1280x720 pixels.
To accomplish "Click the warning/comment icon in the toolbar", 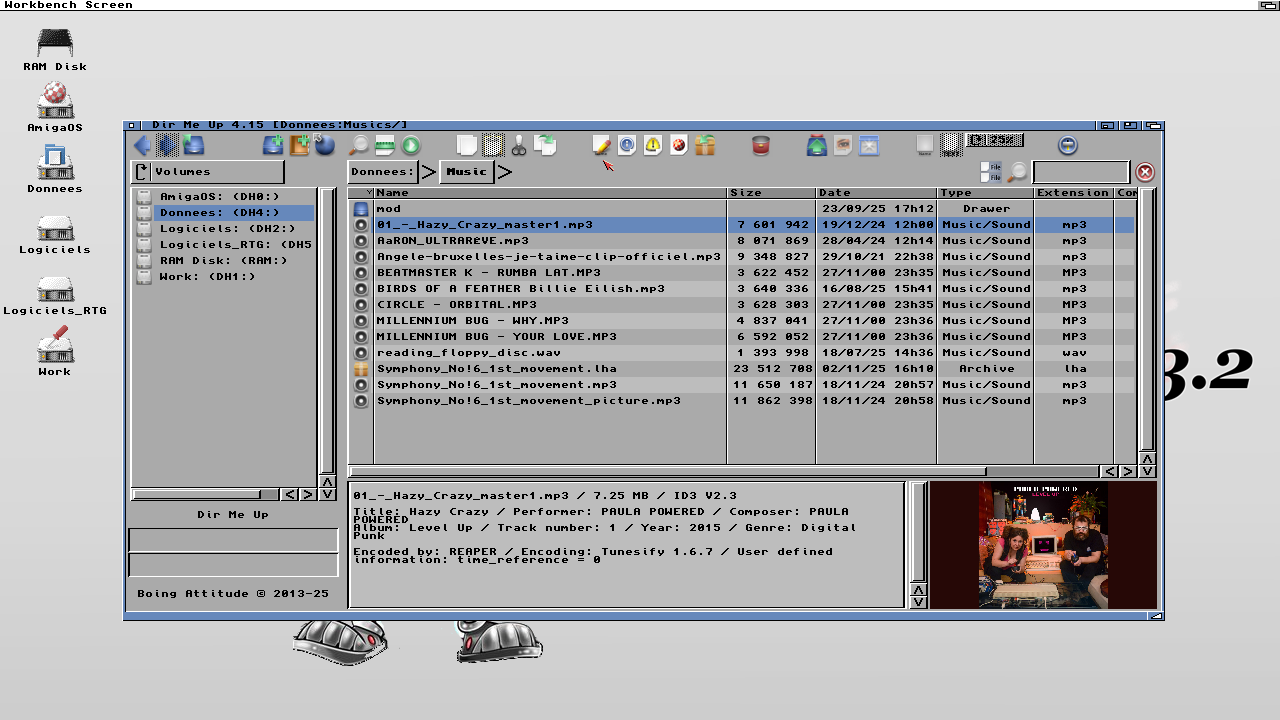I will click(x=652, y=145).
